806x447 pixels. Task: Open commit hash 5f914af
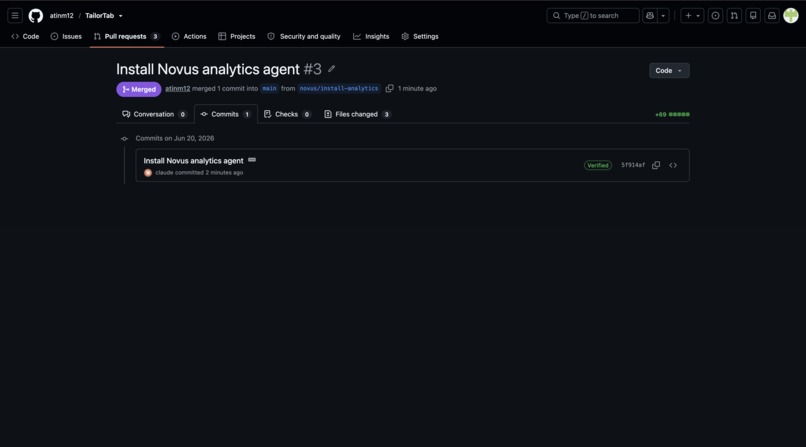tap(633, 165)
